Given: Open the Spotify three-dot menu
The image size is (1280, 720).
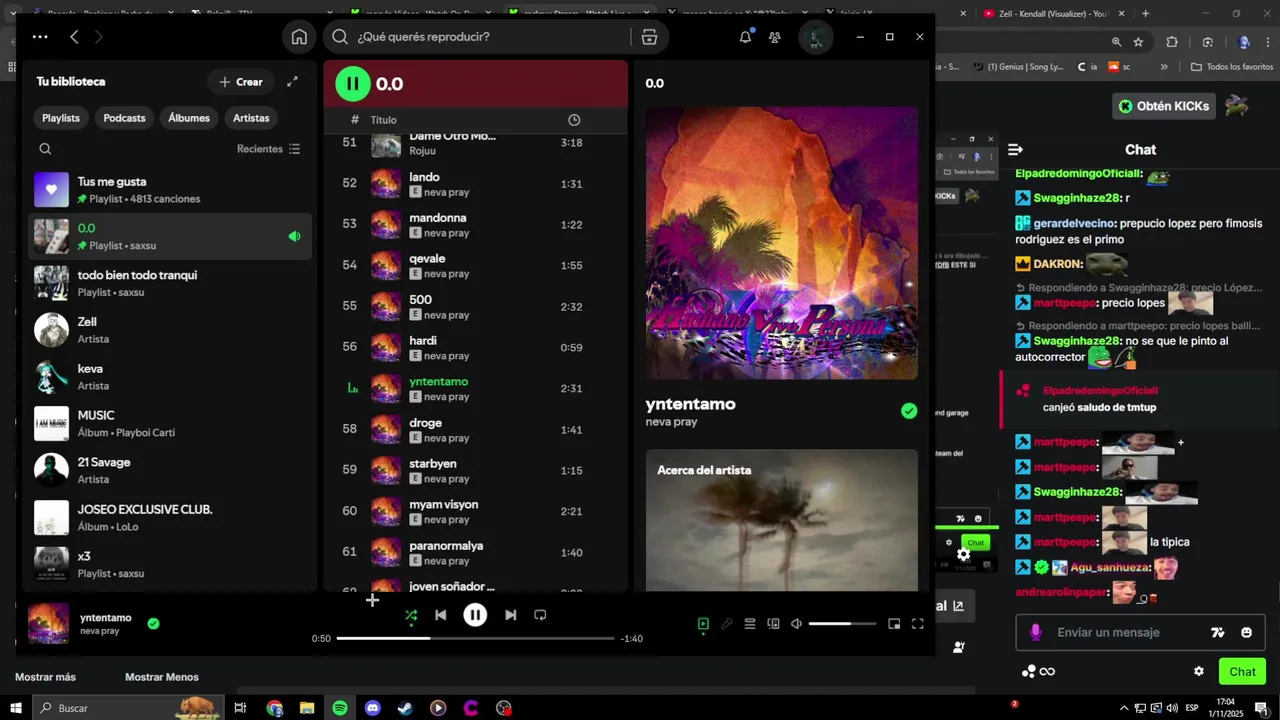Looking at the screenshot, I should click(40, 37).
